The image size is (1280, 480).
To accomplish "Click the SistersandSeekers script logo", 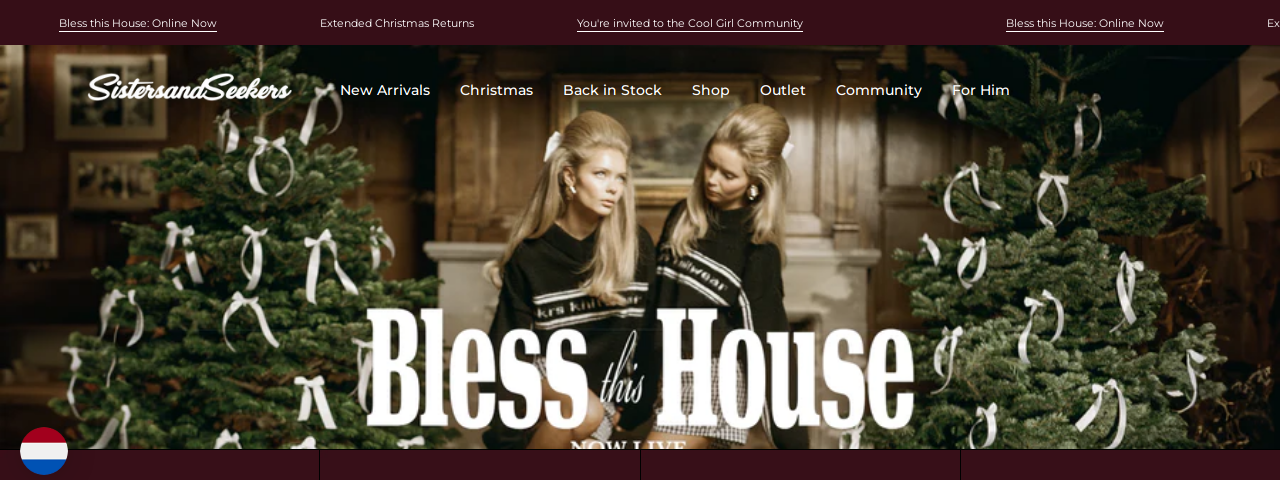I will (x=189, y=88).
